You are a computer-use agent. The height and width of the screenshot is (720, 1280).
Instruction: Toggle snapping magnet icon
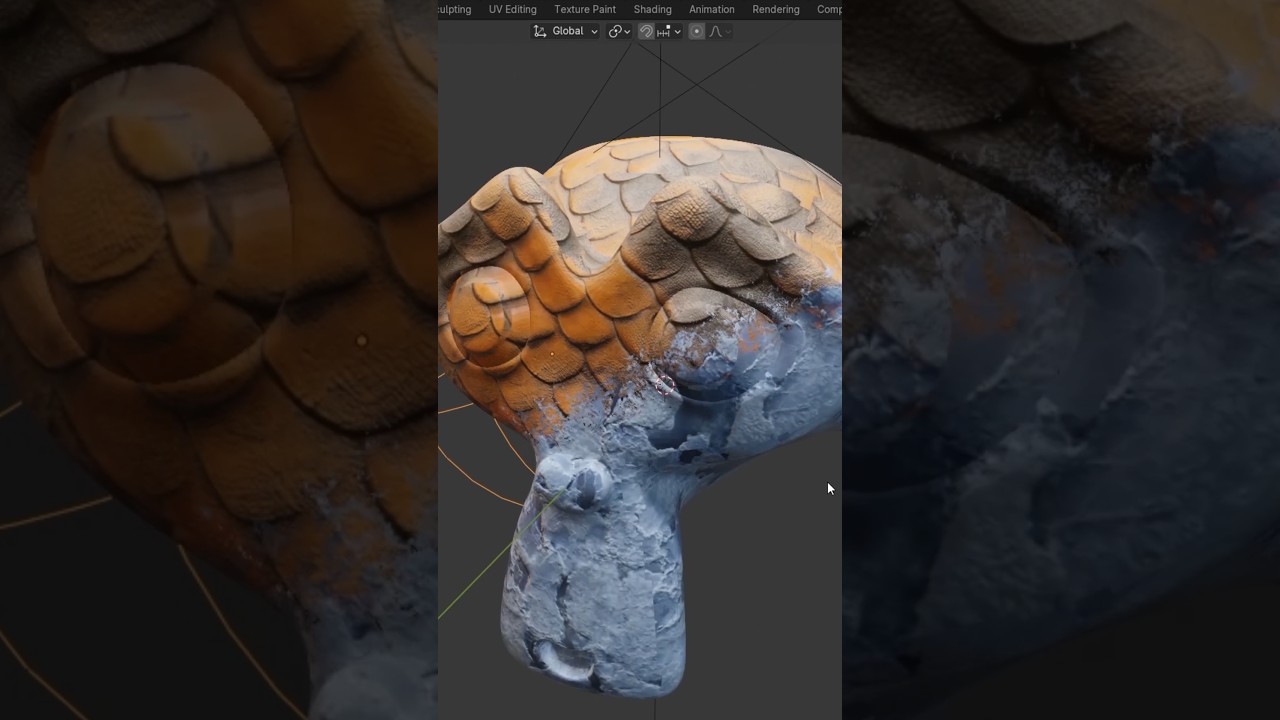click(x=646, y=31)
